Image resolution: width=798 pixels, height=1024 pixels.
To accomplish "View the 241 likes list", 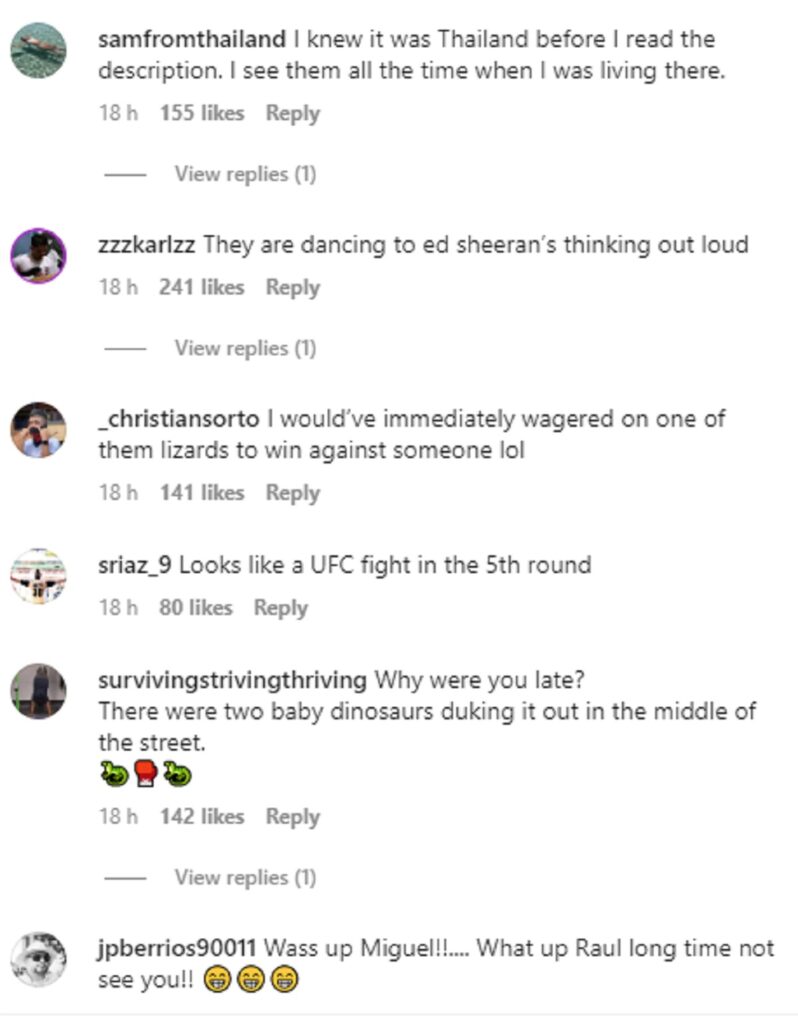I will [x=201, y=287].
